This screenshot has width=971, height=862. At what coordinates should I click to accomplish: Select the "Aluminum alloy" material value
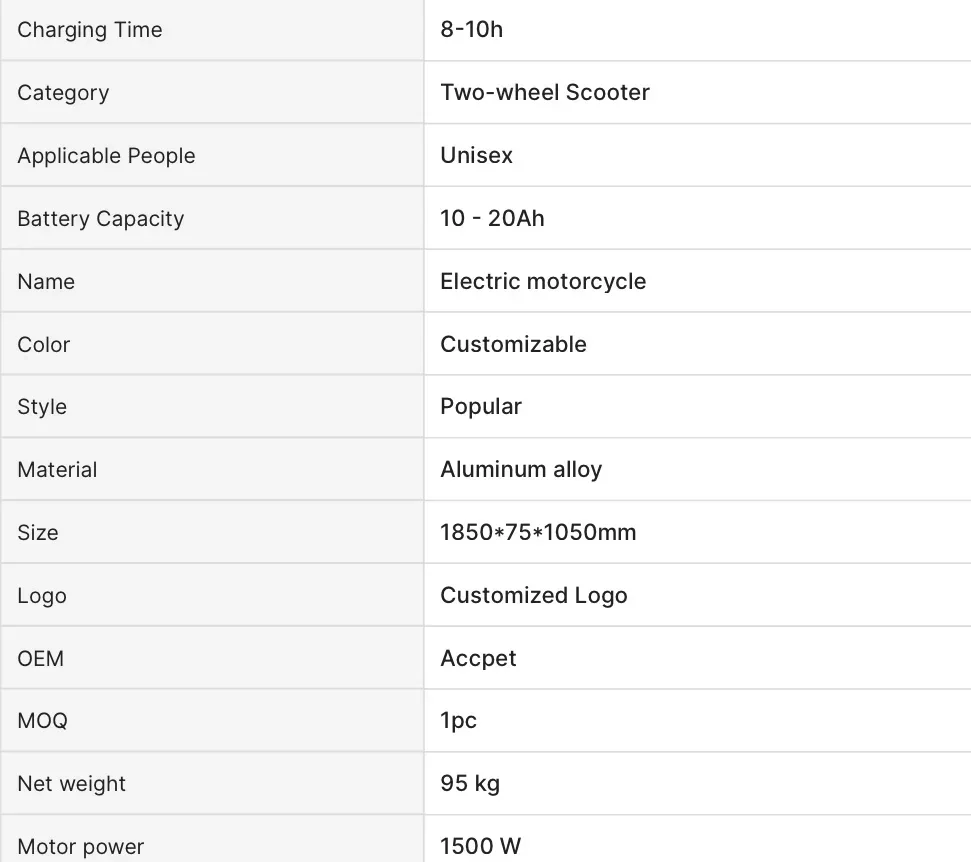pyautogui.click(x=521, y=470)
